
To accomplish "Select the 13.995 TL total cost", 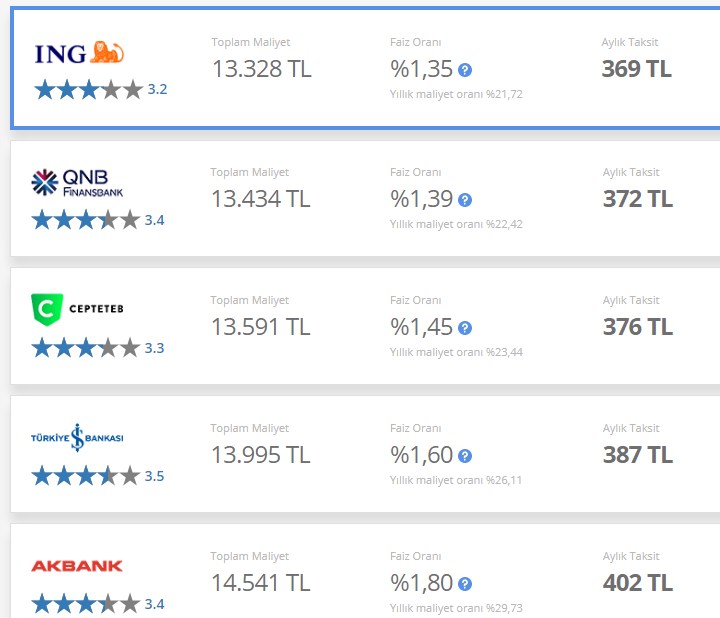I will click(x=260, y=455).
